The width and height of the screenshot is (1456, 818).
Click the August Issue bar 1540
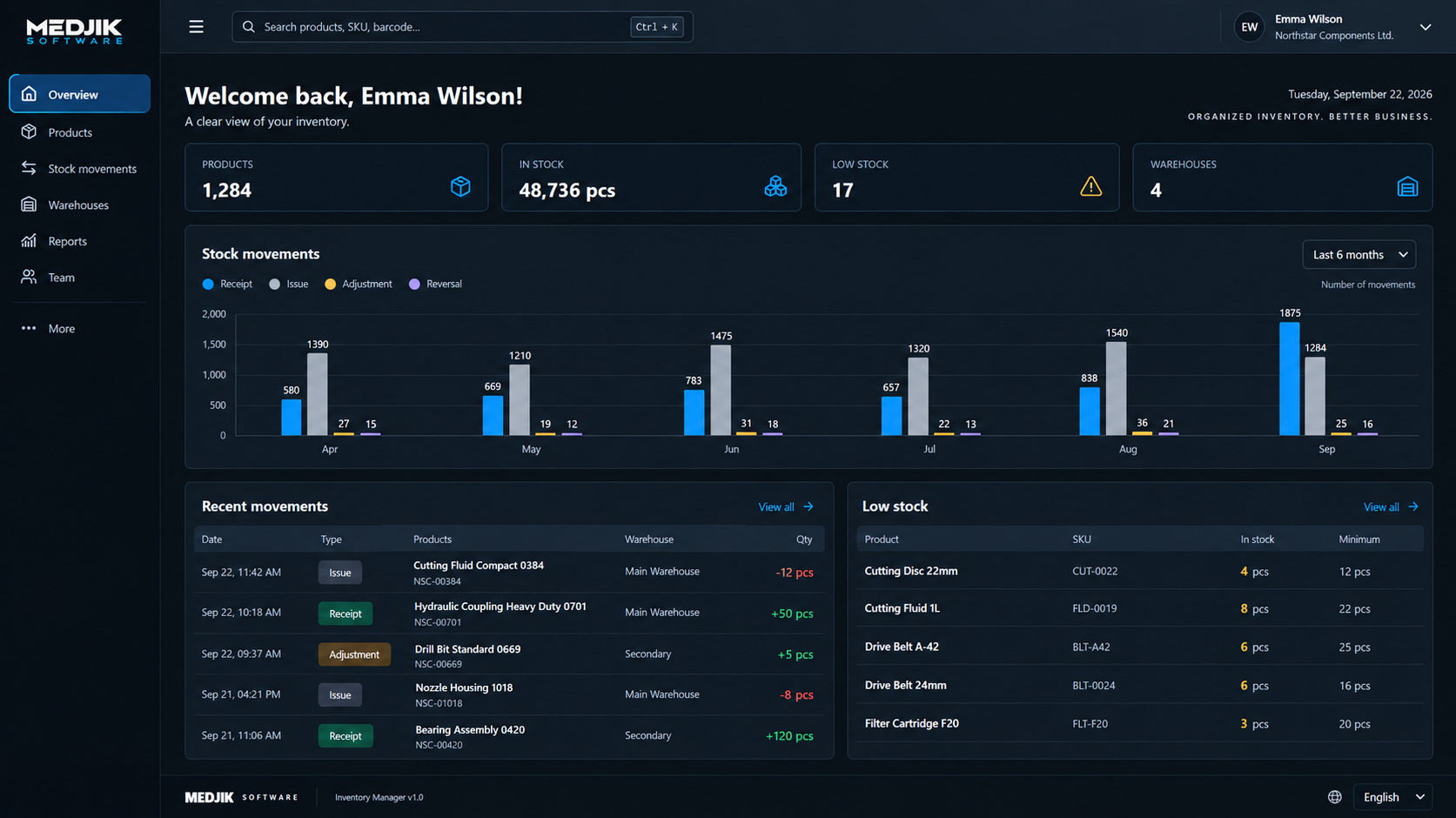click(x=1116, y=388)
